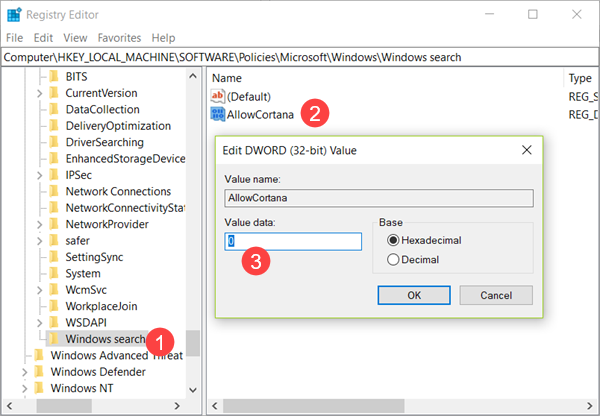Close the Edit DWORD dialog
Screen dimensions: 600x416
pos(527,150)
